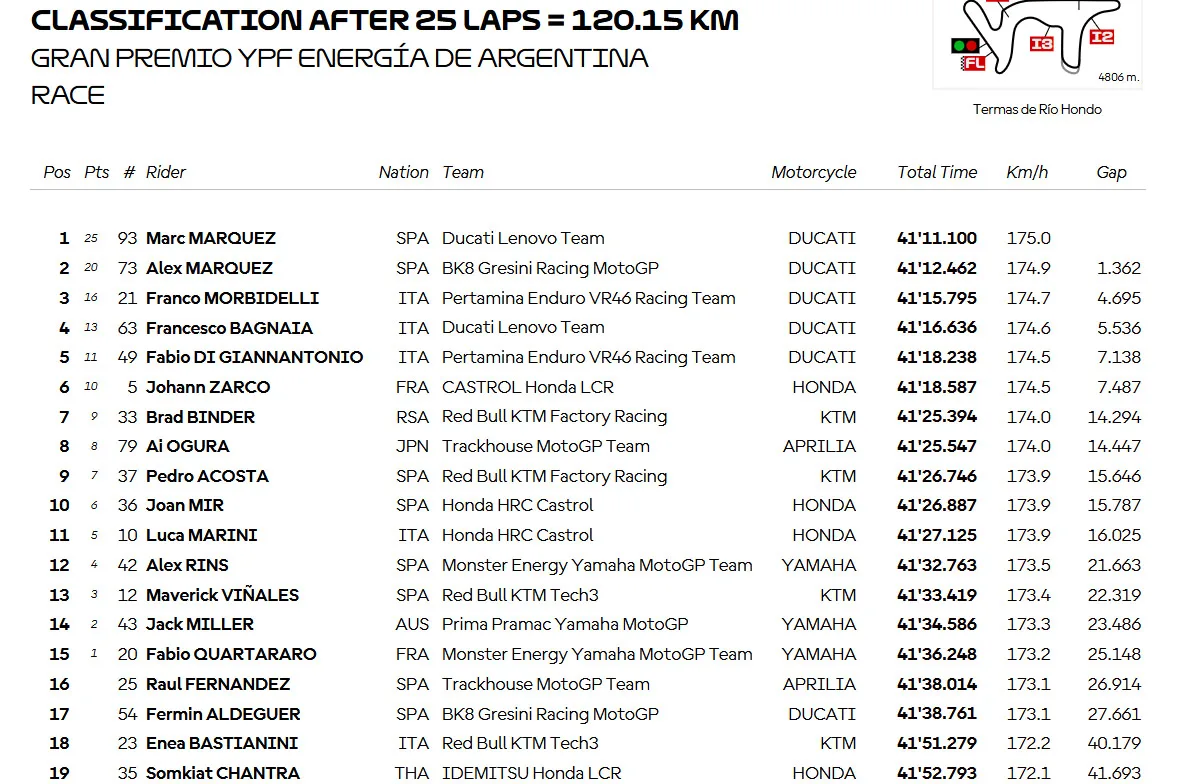
Task: Select Somkiat CHANTRA in last row
Action: [223, 773]
